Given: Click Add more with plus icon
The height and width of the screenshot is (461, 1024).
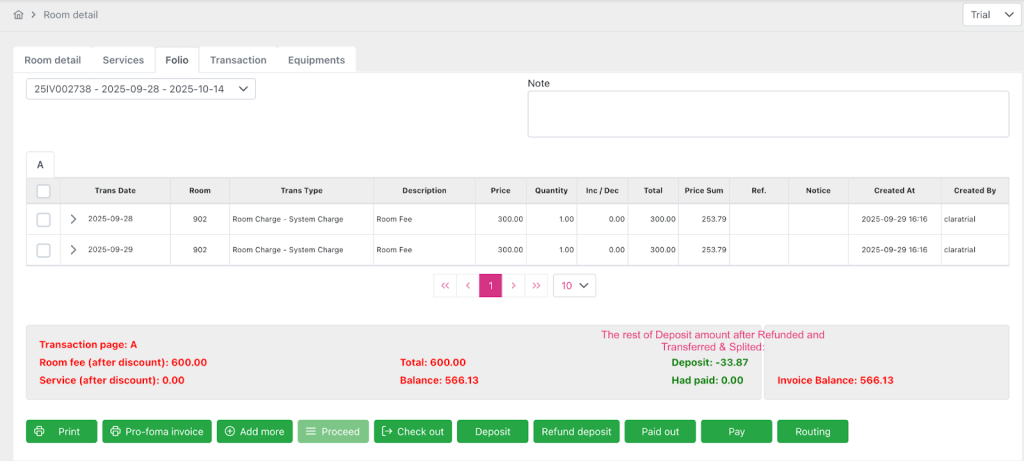Looking at the screenshot, I should [x=255, y=431].
